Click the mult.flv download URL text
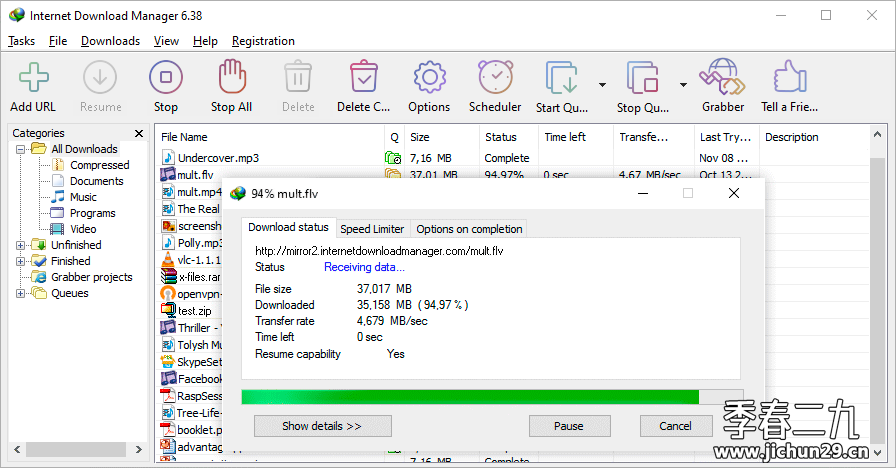The image size is (896, 468). [x=379, y=251]
